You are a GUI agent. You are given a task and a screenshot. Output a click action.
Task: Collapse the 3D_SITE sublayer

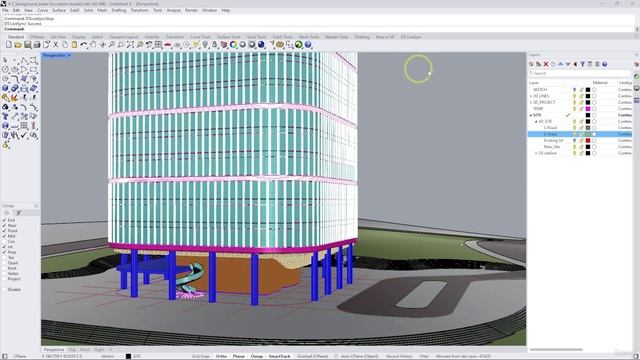coord(536,122)
